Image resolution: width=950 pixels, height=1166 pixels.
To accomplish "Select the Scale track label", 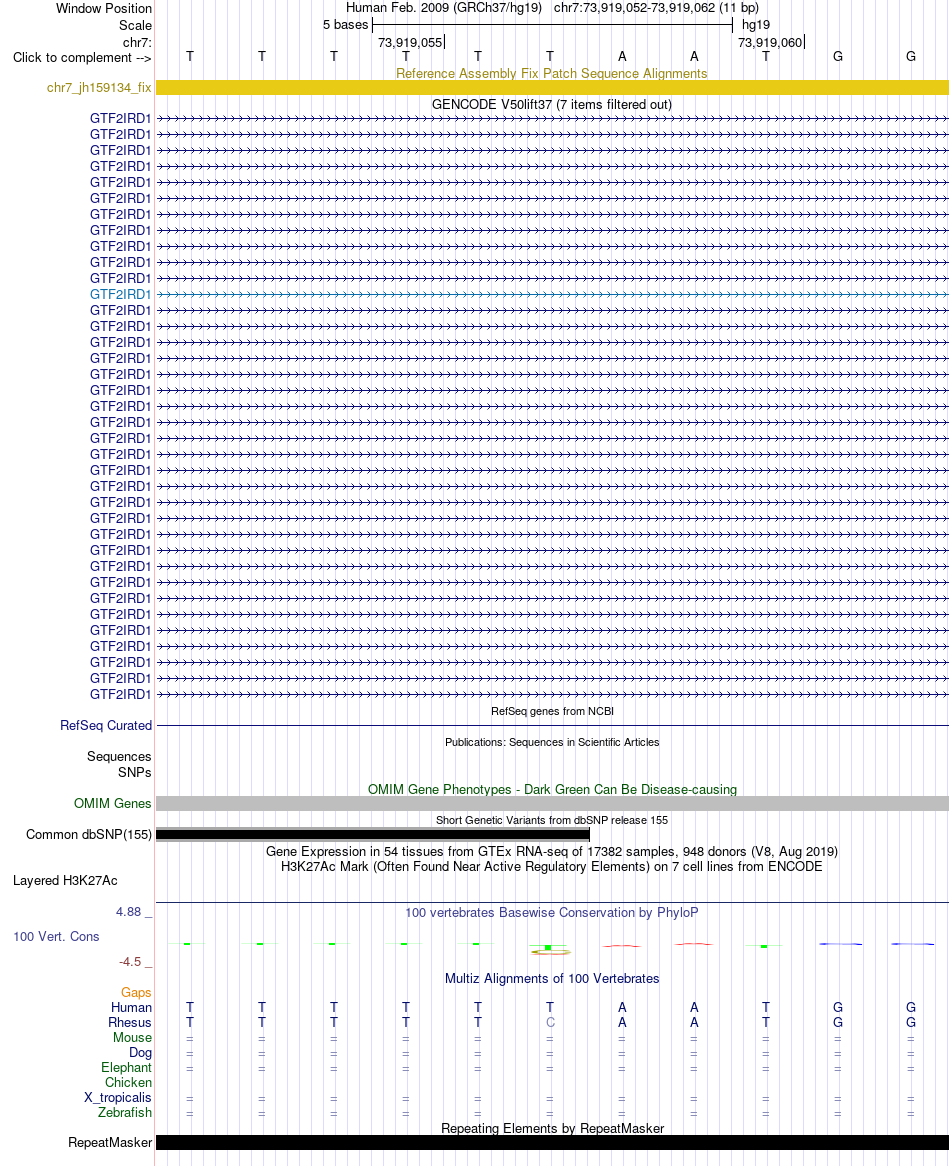I will pyautogui.click(x=135, y=25).
